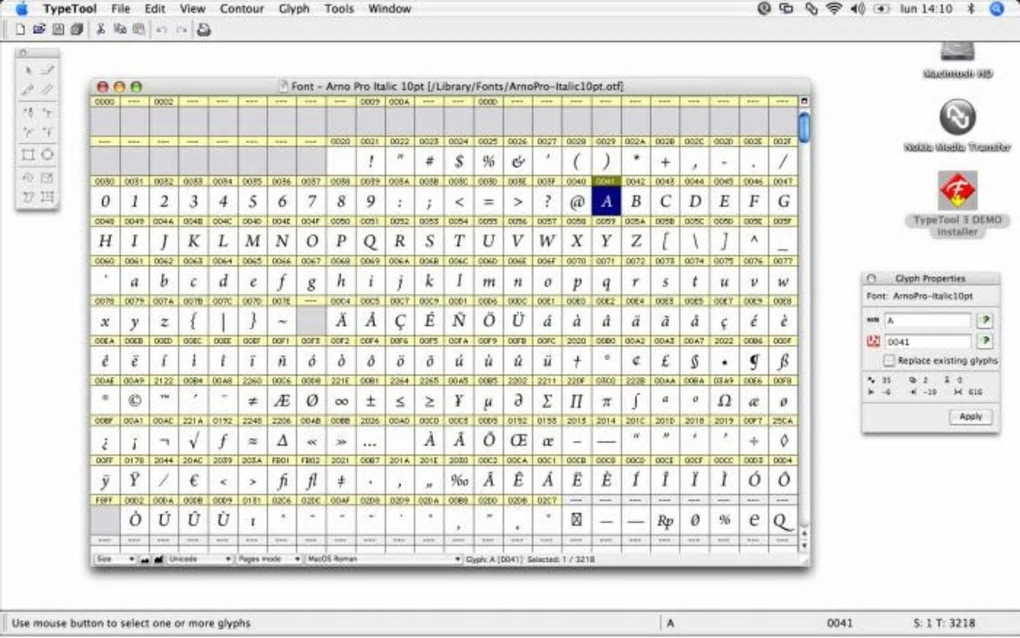Click the Paste toolbar icon
Viewport: 1020px width, 638px height.
click(139, 29)
